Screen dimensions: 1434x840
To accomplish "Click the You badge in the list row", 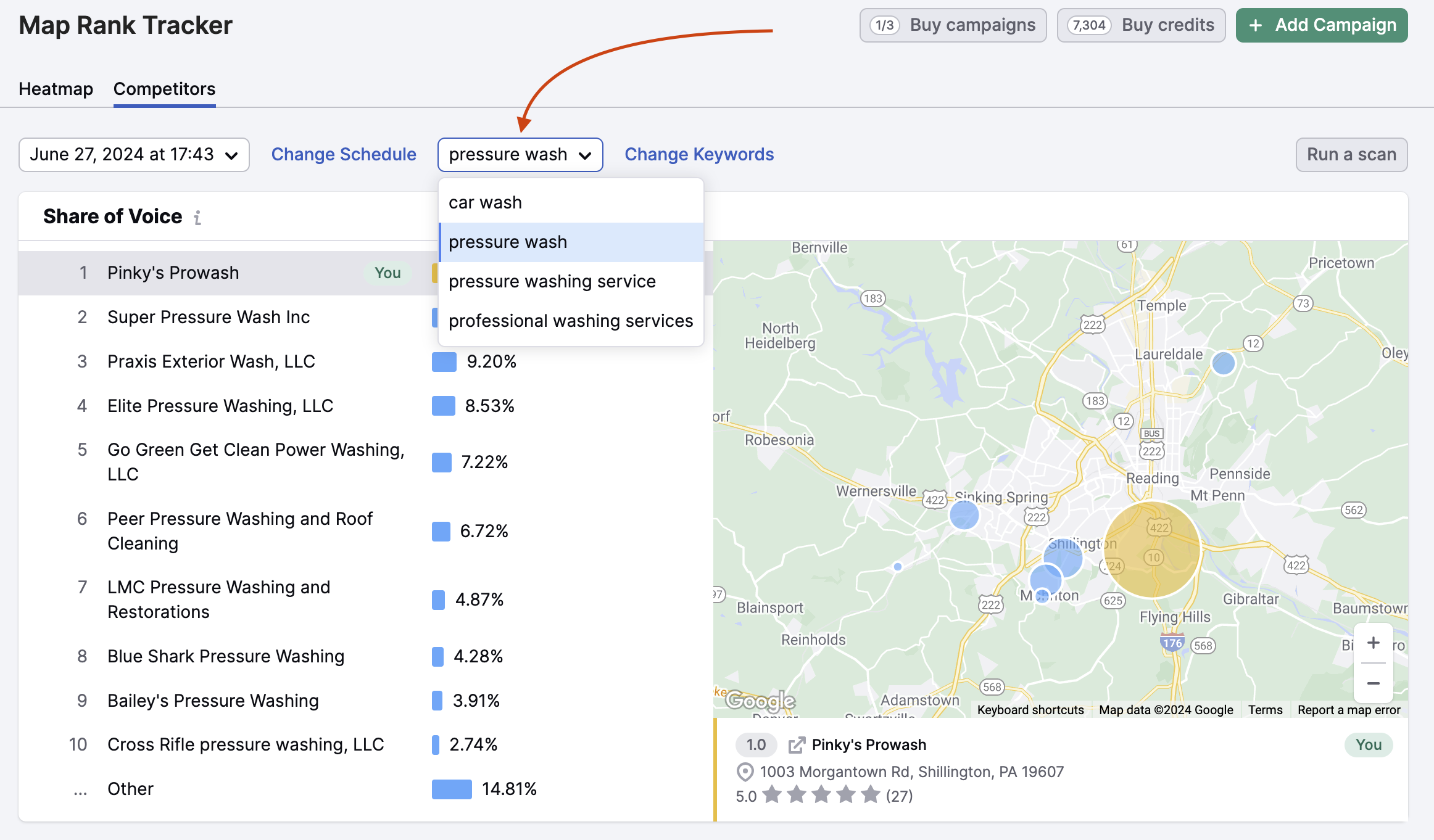I will tap(388, 273).
